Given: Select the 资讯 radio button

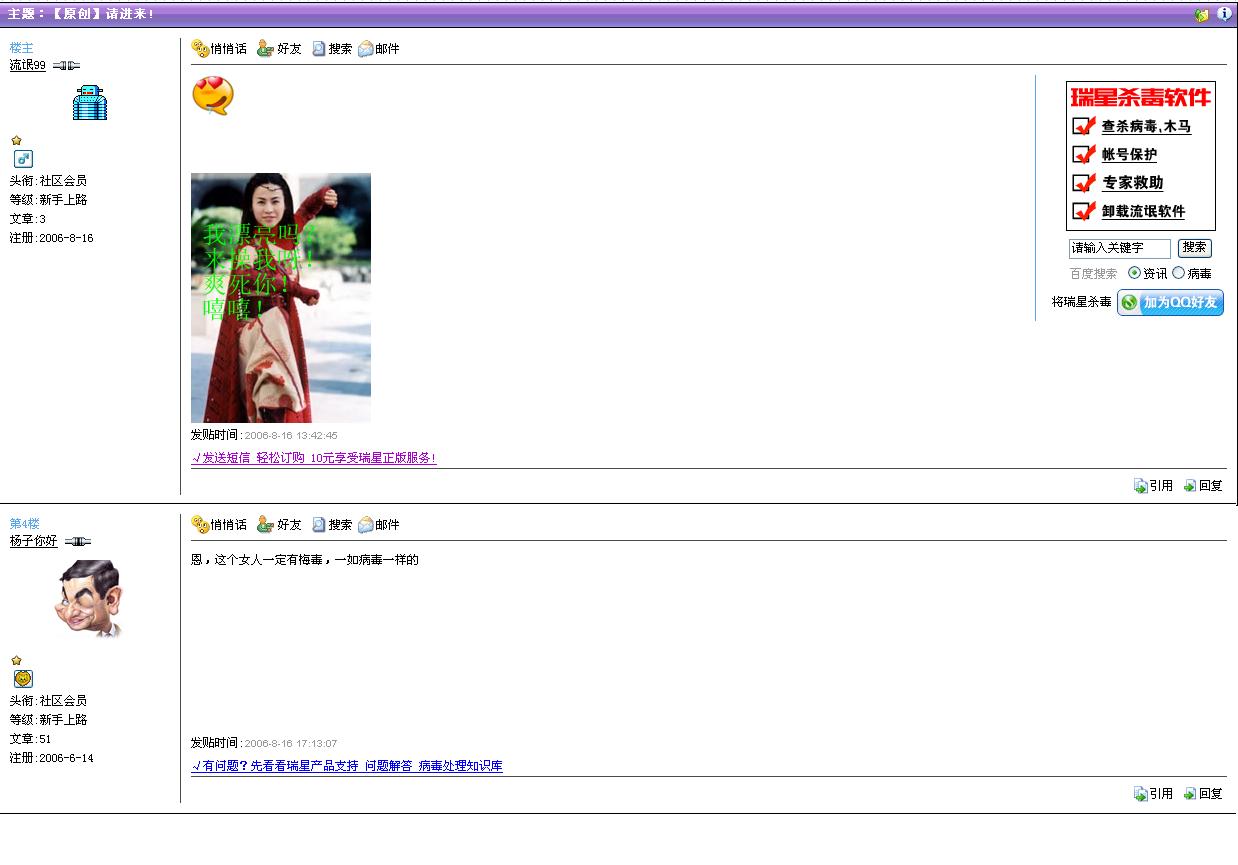Looking at the screenshot, I should click(x=1134, y=273).
